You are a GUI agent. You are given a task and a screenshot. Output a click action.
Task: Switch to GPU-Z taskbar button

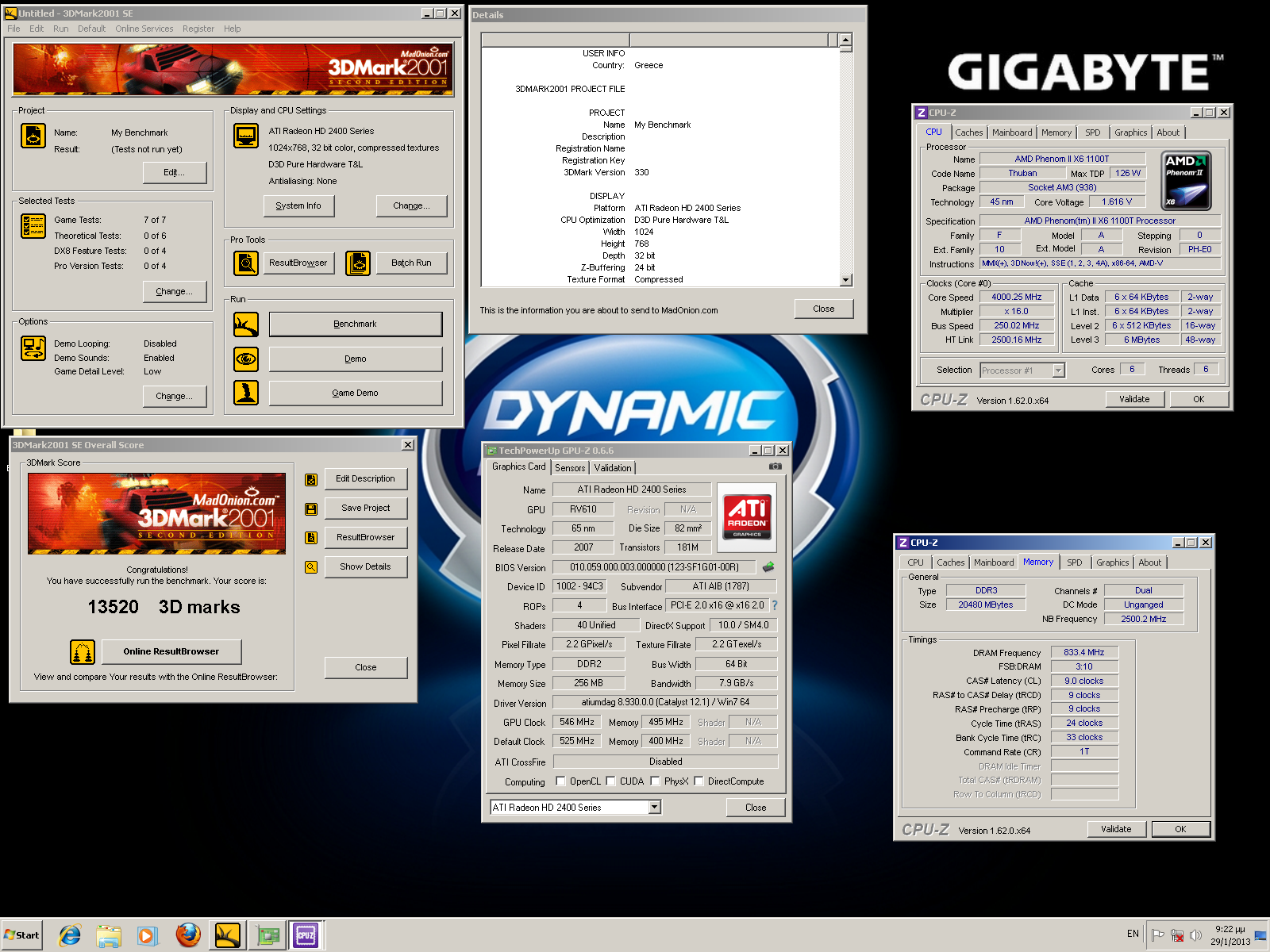(x=267, y=936)
